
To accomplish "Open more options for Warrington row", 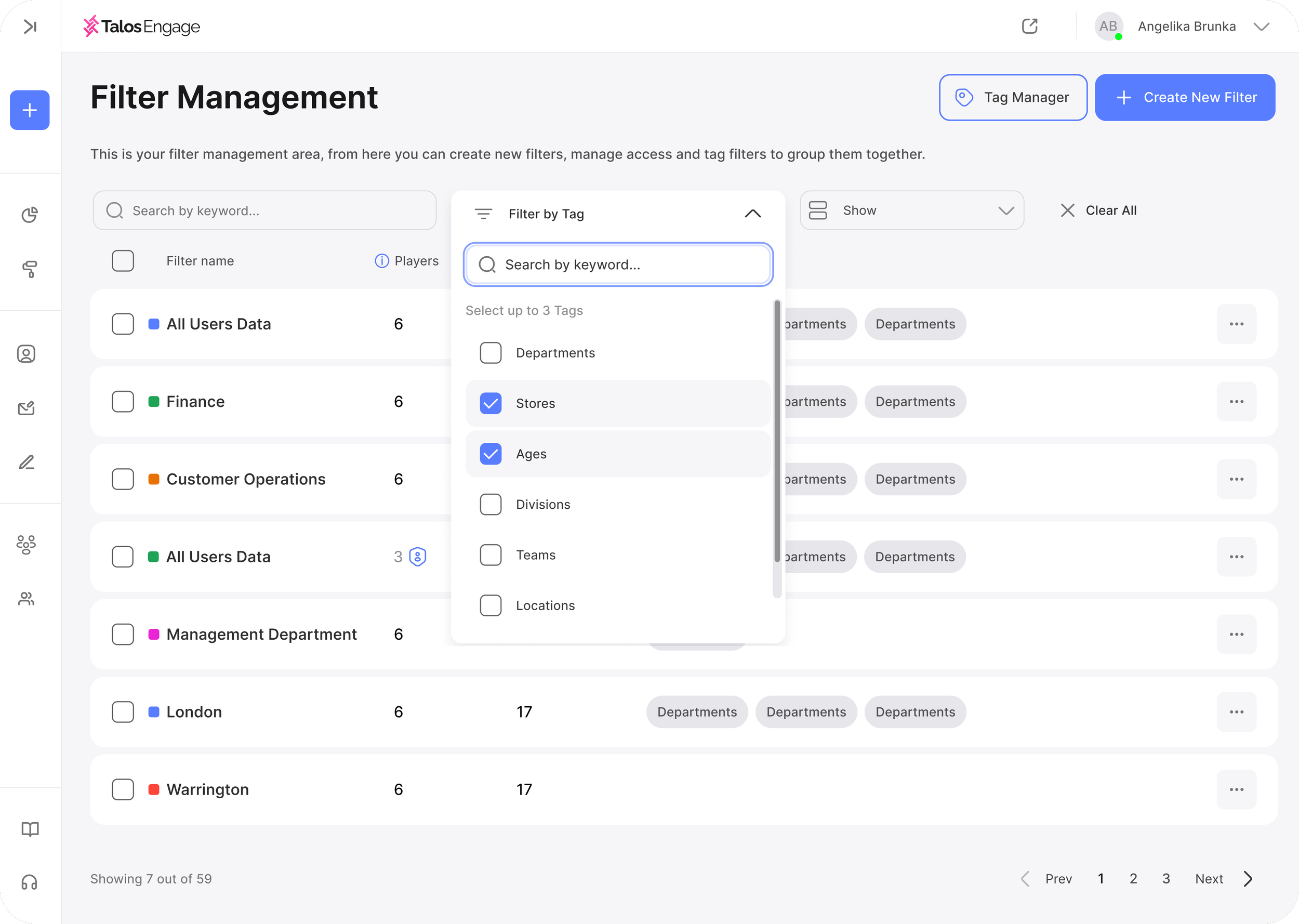I will tap(1237, 790).
